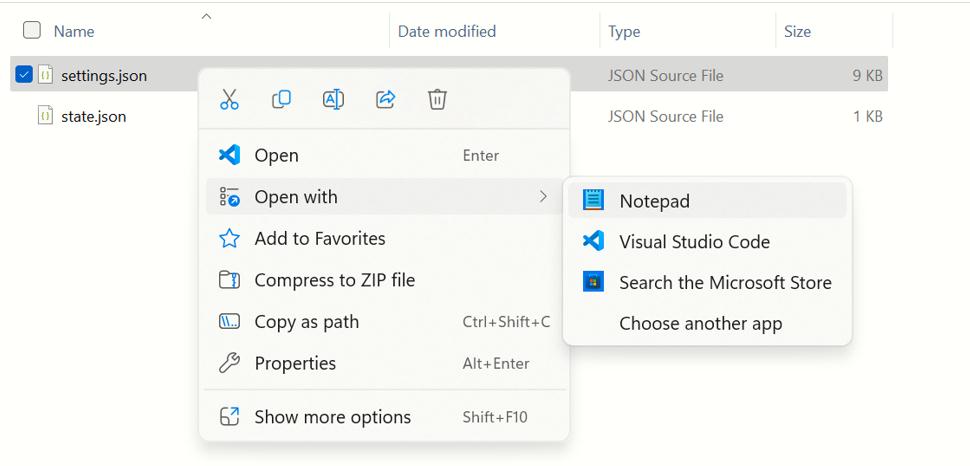Add settings.json to Favorites
Image resolution: width=970 pixels, height=466 pixels.
coord(319,239)
